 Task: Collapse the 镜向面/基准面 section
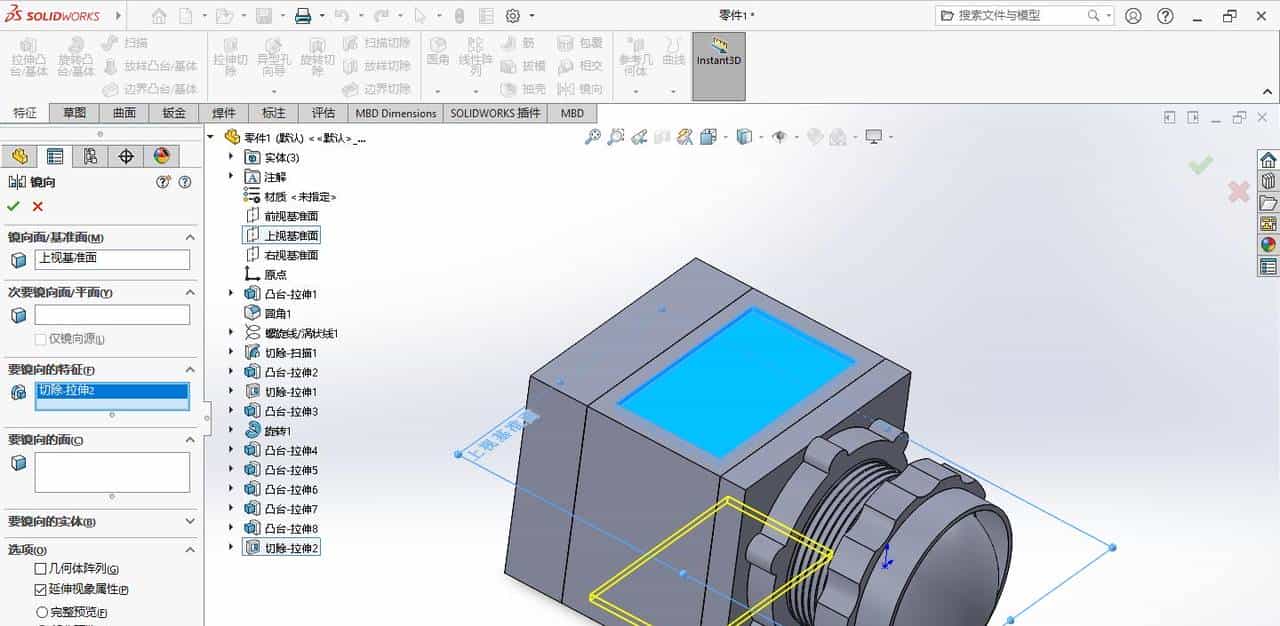click(189, 237)
